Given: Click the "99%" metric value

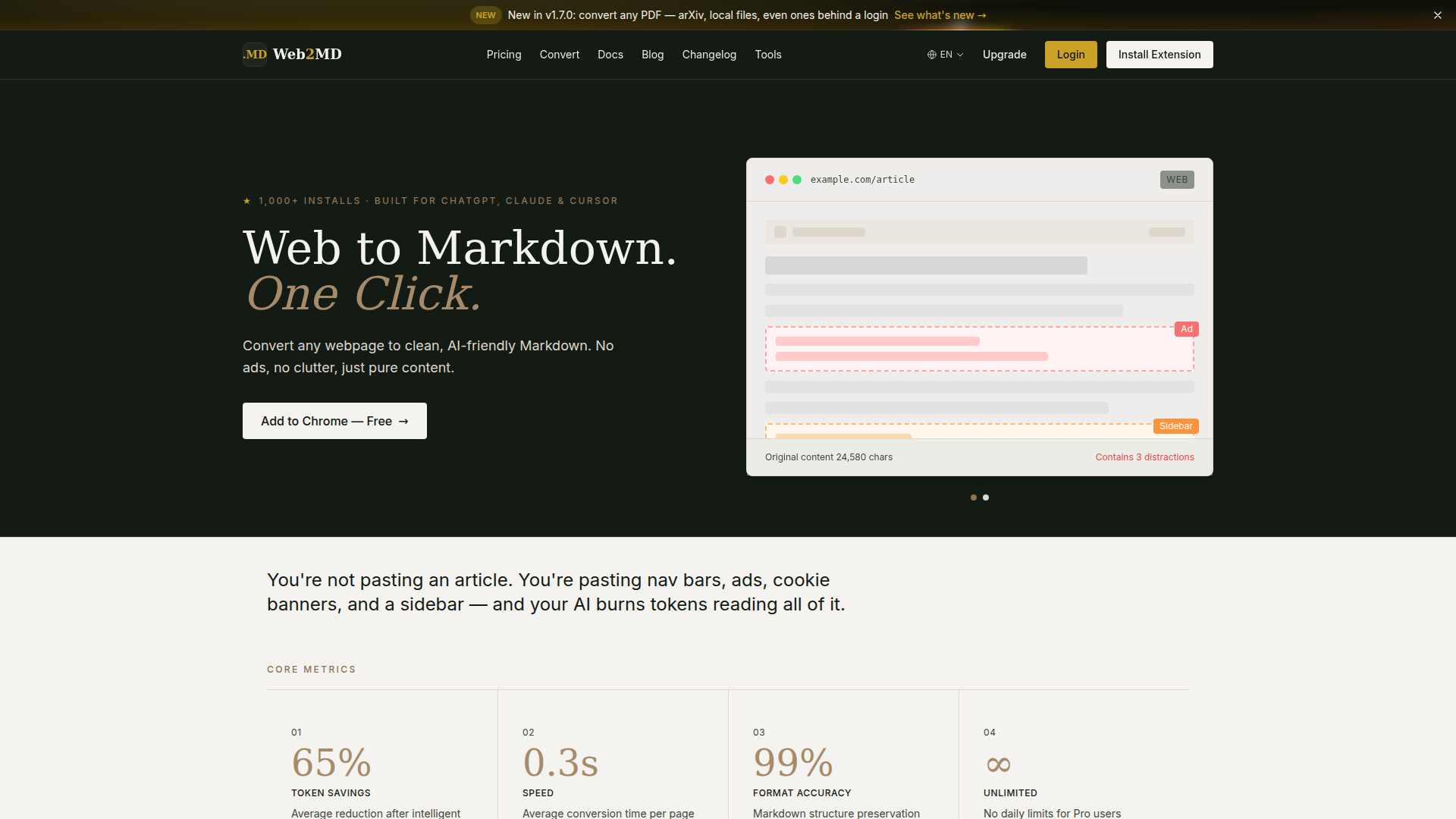Looking at the screenshot, I should 793,762.
